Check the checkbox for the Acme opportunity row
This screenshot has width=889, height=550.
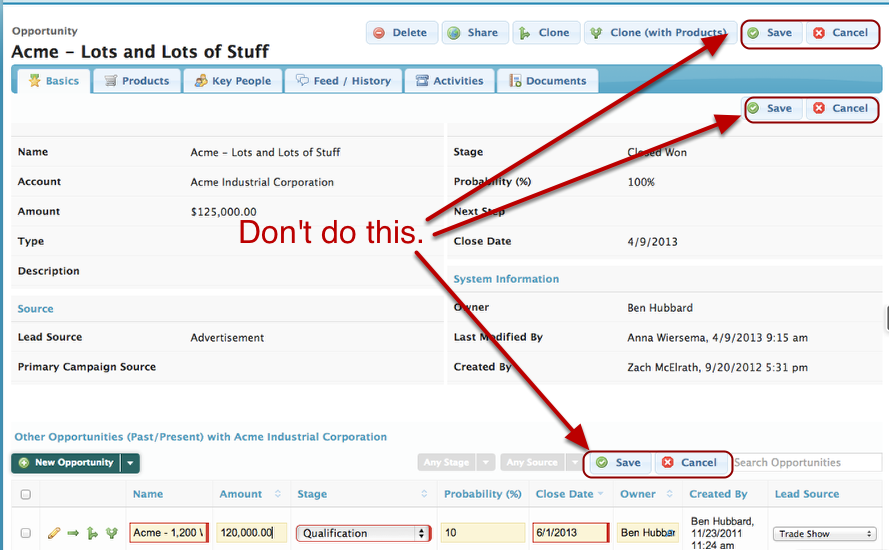(x=25, y=533)
